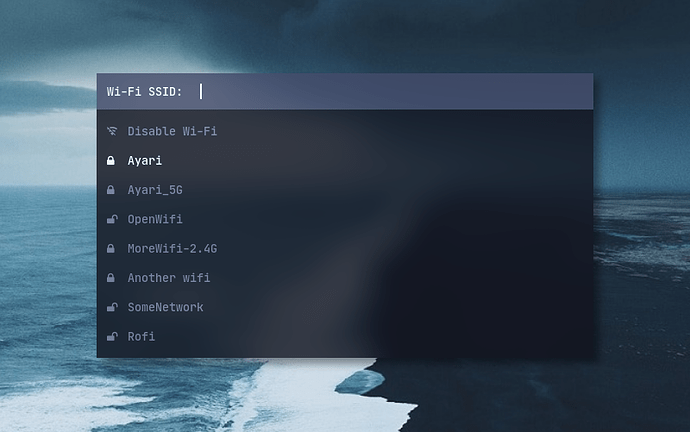This screenshot has width=690, height=432.
Task: Click the unlocked padlock icon beside SomeNetwork
Action: tap(111, 307)
